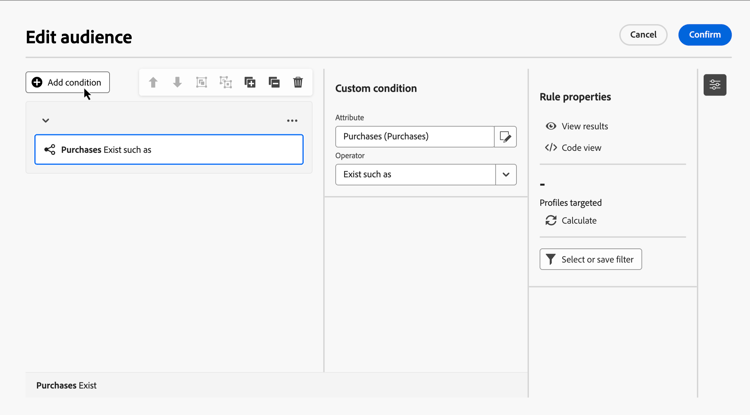Open the edit attribute expression icon
This screenshot has width=750, height=415.
point(505,137)
